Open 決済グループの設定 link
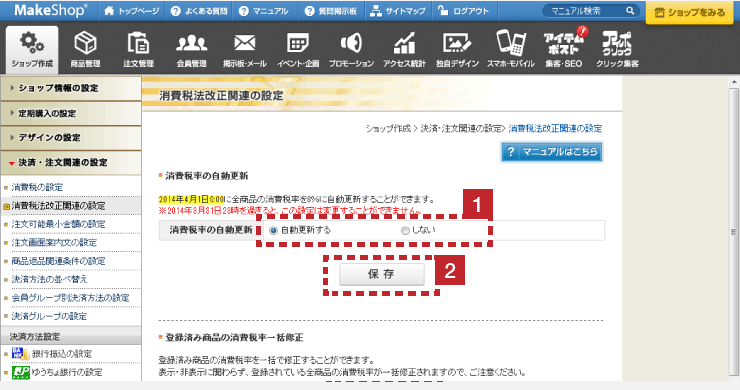The height and width of the screenshot is (390, 740). pyautogui.click(x=50, y=316)
